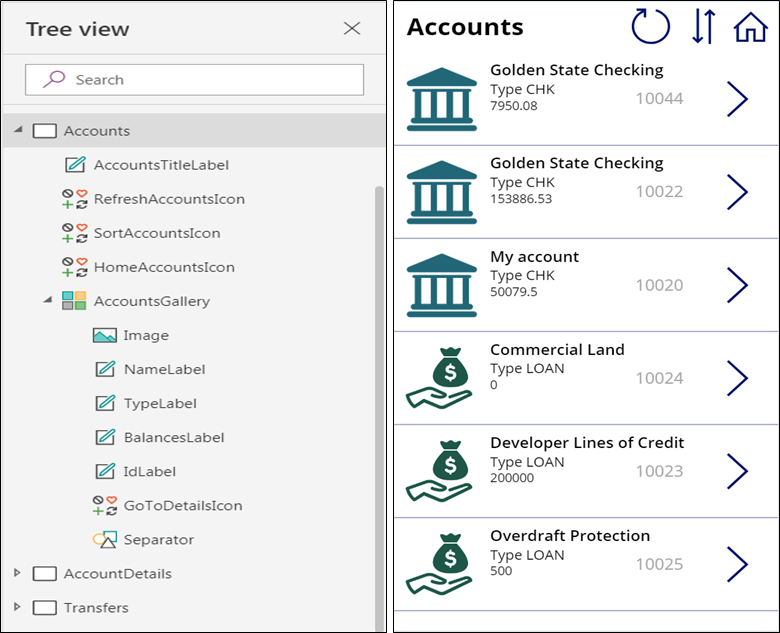
Task: Click the label icon beside IdLabel
Action: click(x=105, y=471)
